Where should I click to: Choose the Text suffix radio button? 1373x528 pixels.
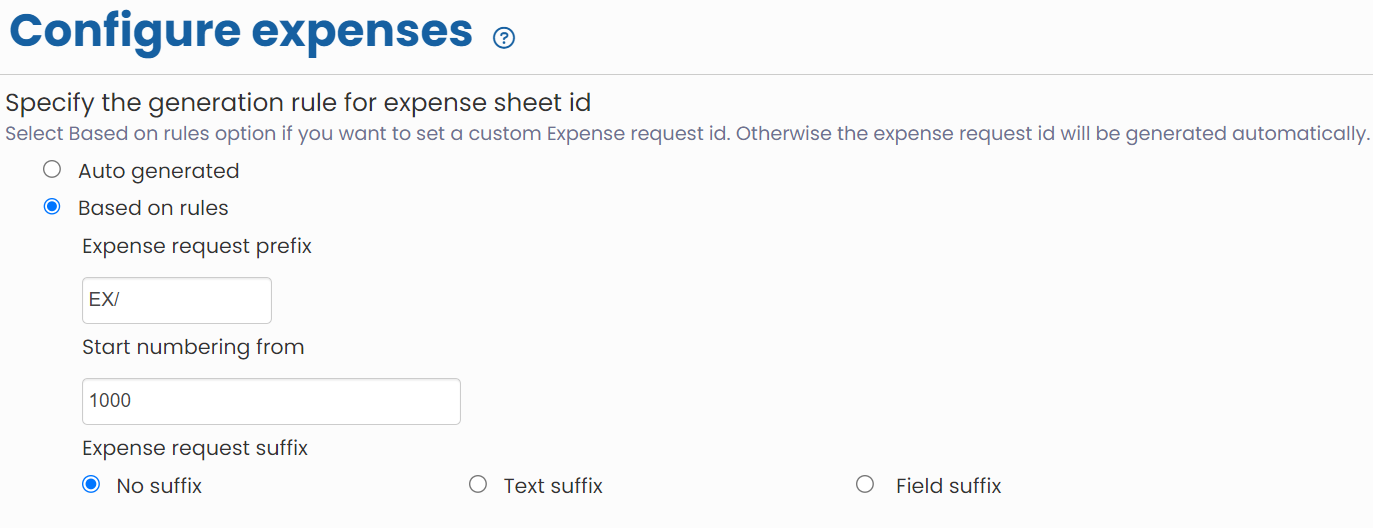[x=478, y=484]
